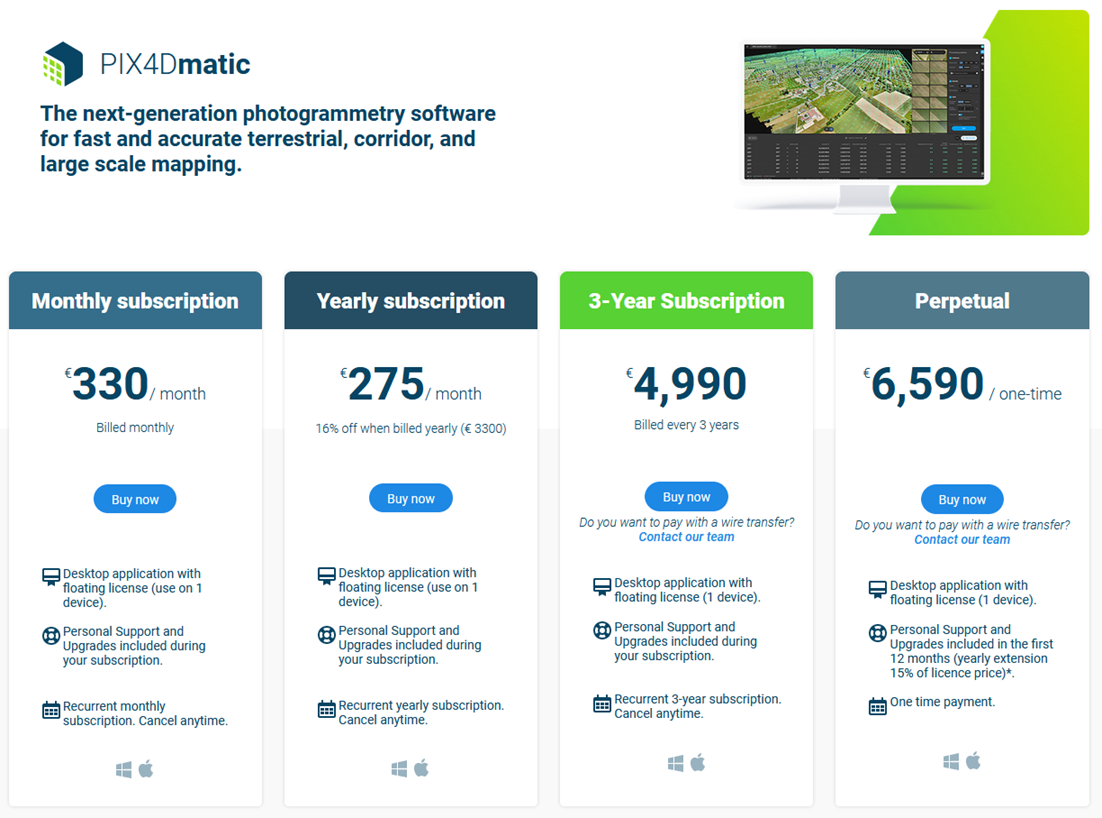The image size is (1102, 818).
Task: Click the calendar icon beside Recurrent monthly subscription
Action: pyautogui.click(x=51, y=710)
